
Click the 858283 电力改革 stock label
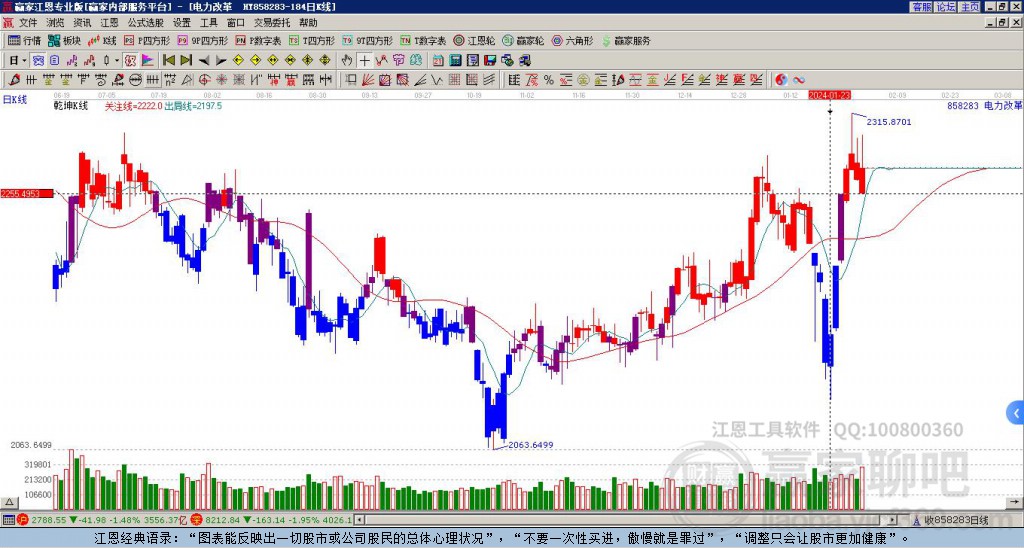984,105
